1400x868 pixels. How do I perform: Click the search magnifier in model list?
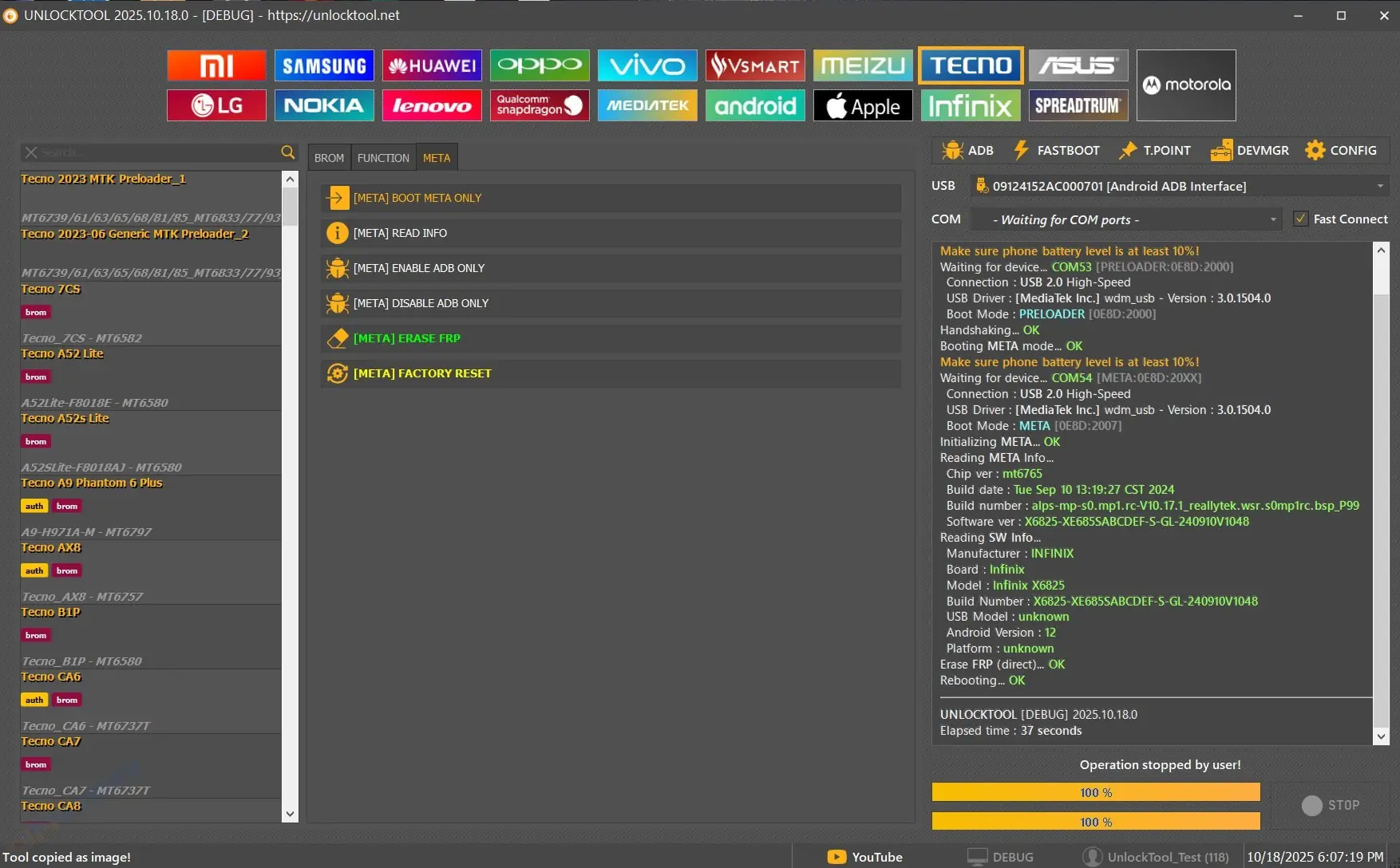click(287, 152)
